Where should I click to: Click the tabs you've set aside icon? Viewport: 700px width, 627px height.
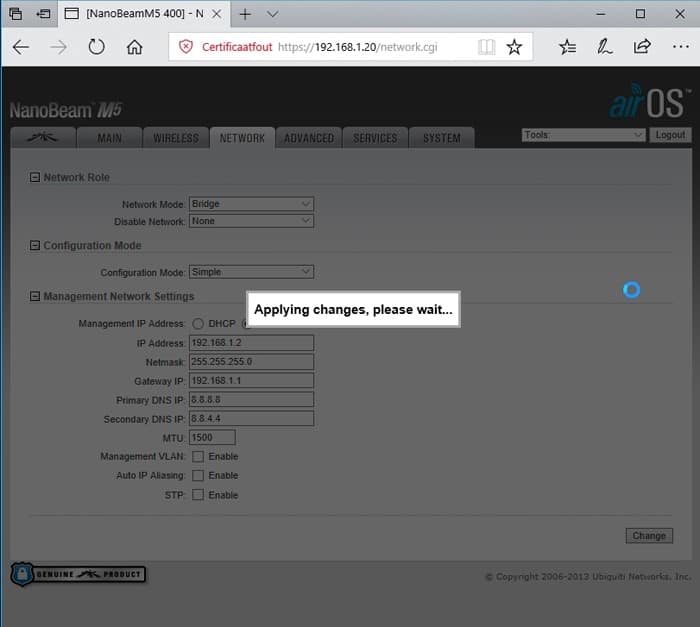pyautogui.click(x=15, y=14)
